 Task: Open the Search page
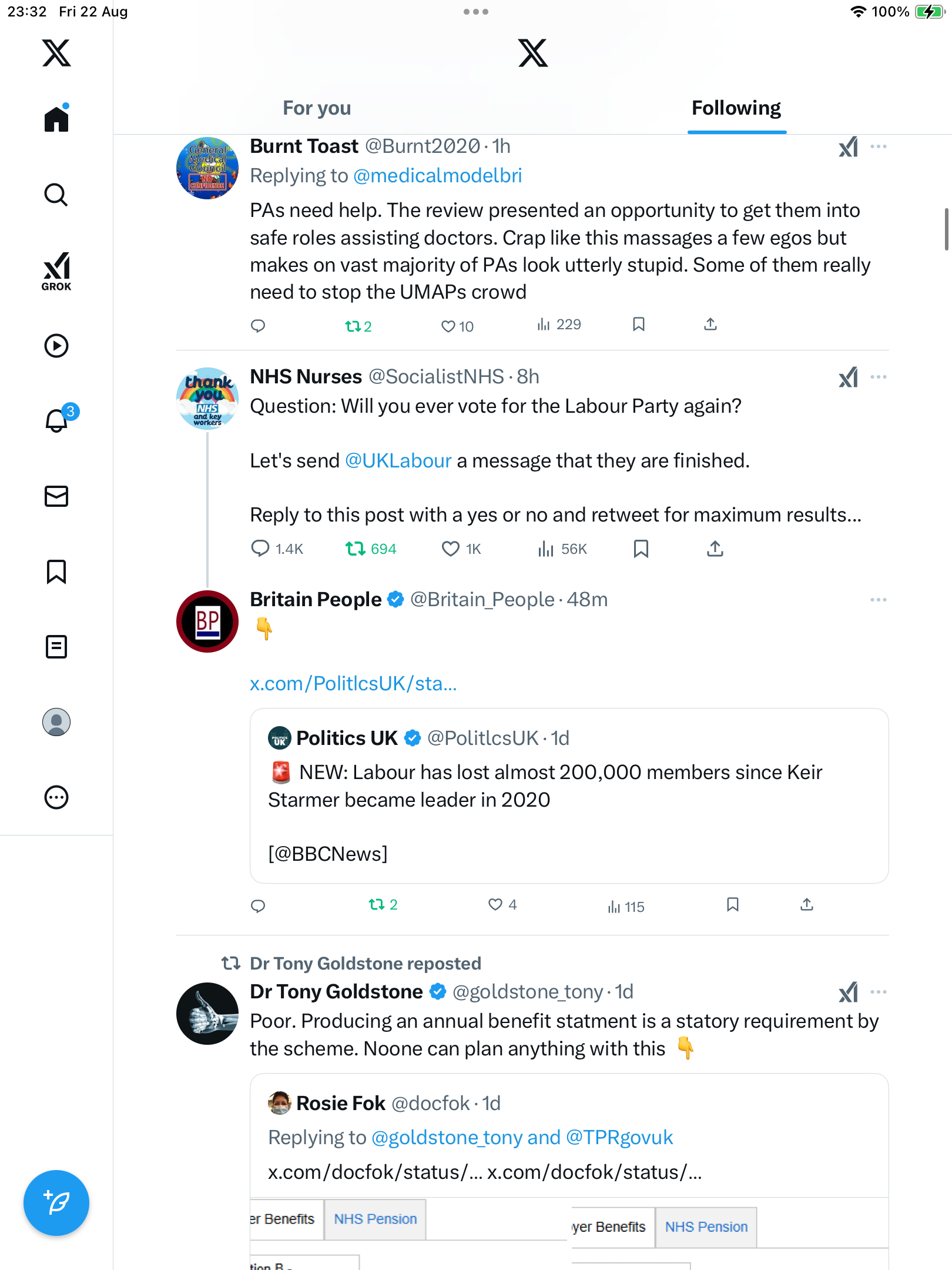56,195
